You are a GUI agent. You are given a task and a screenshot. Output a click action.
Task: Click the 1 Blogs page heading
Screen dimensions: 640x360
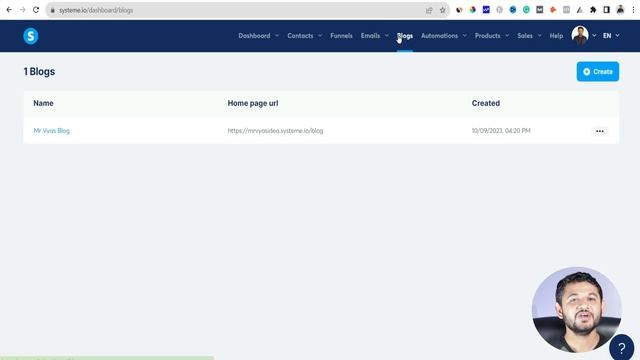coord(39,71)
